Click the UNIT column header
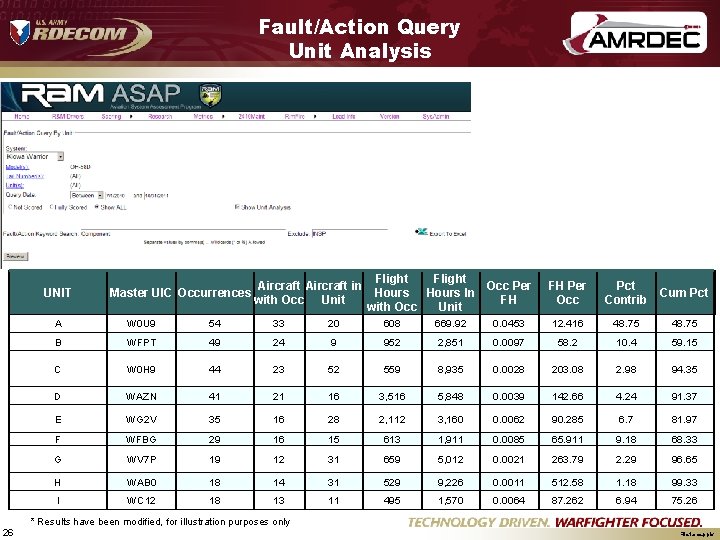 pos(57,292)
